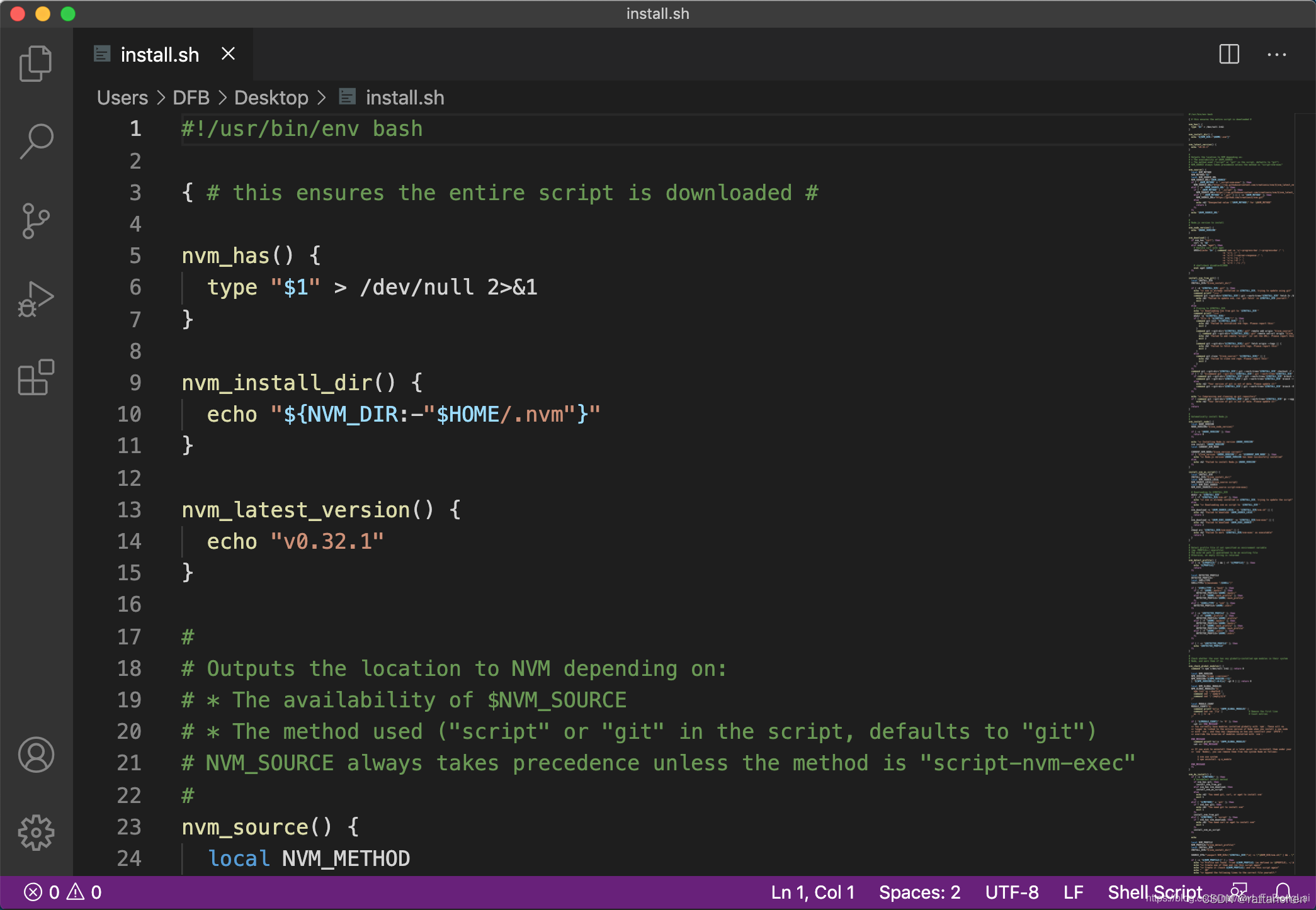Click 'script-nvm-exec' in line 21 comment
Viewport: 1316px width, 910px height.
pyautogui.click(x=1027, y=763)
